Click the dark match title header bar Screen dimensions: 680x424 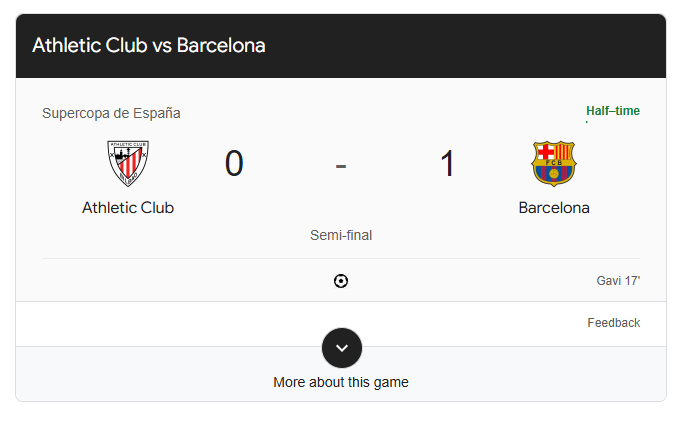pos(341,46)
